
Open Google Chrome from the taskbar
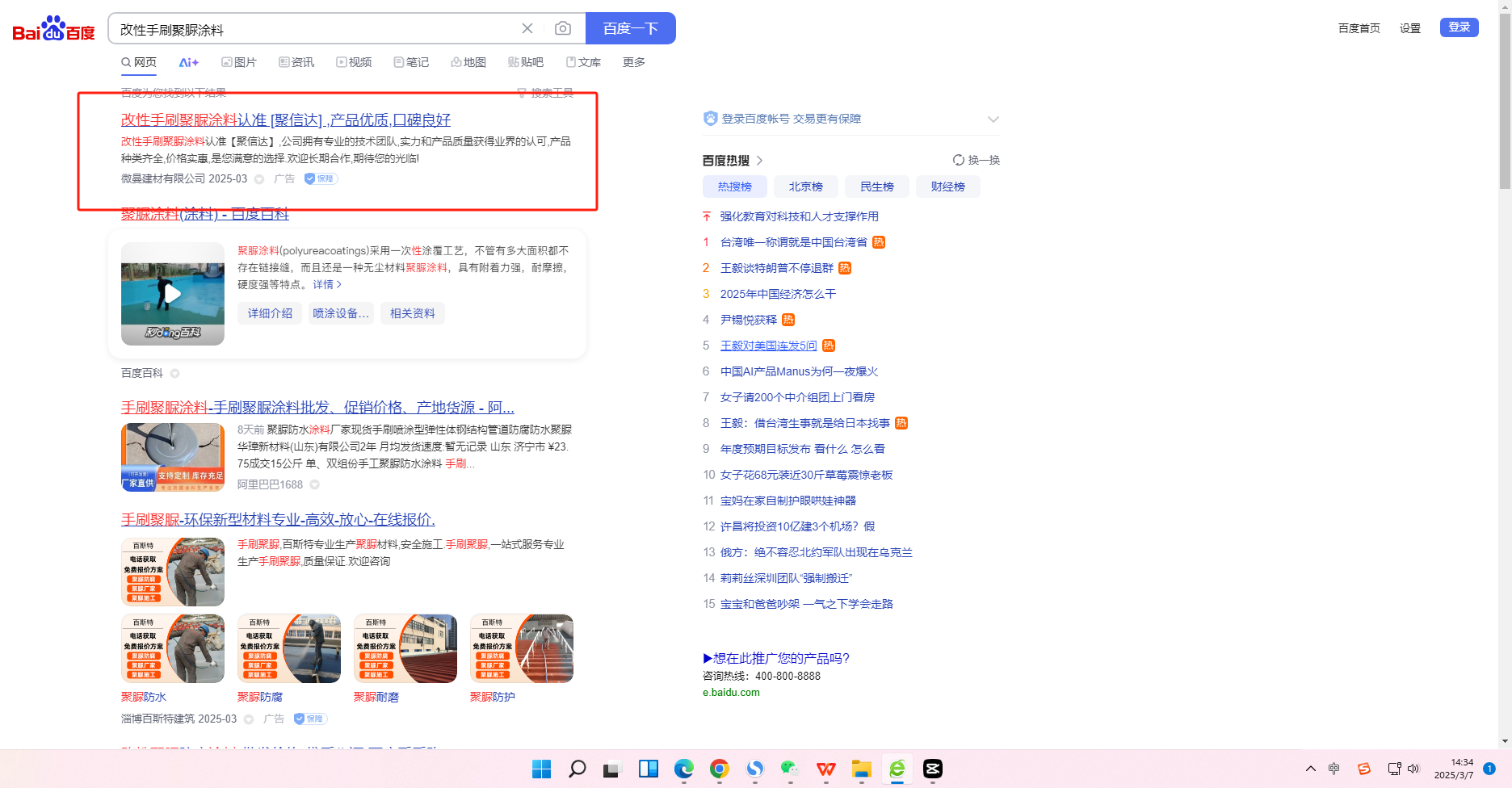(x=719, y=769)
